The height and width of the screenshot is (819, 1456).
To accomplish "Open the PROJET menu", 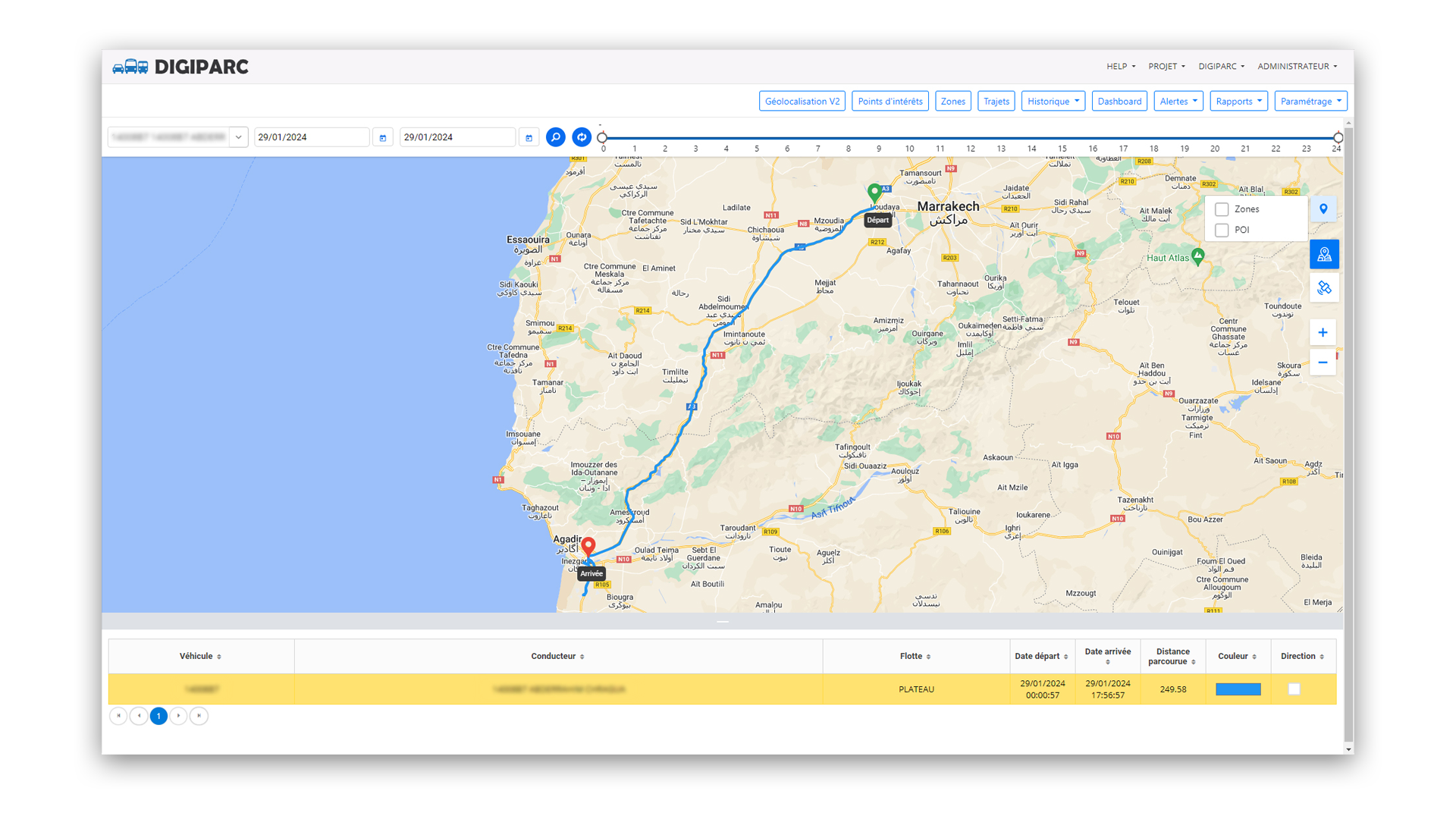I will (x=1166, y=67).
